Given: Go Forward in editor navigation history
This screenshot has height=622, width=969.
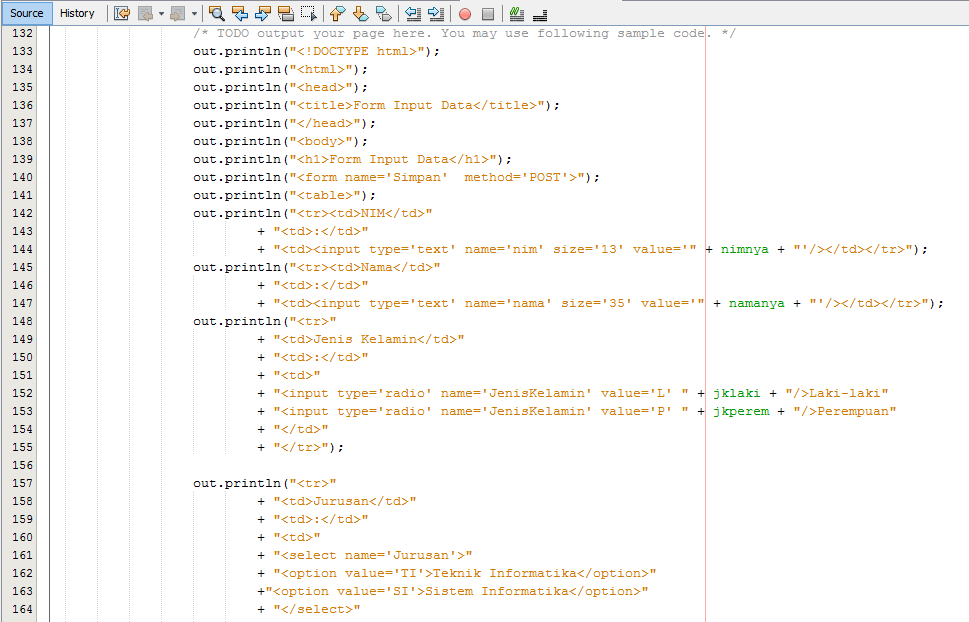Looking at the screenshot, I should click(177, 14).
